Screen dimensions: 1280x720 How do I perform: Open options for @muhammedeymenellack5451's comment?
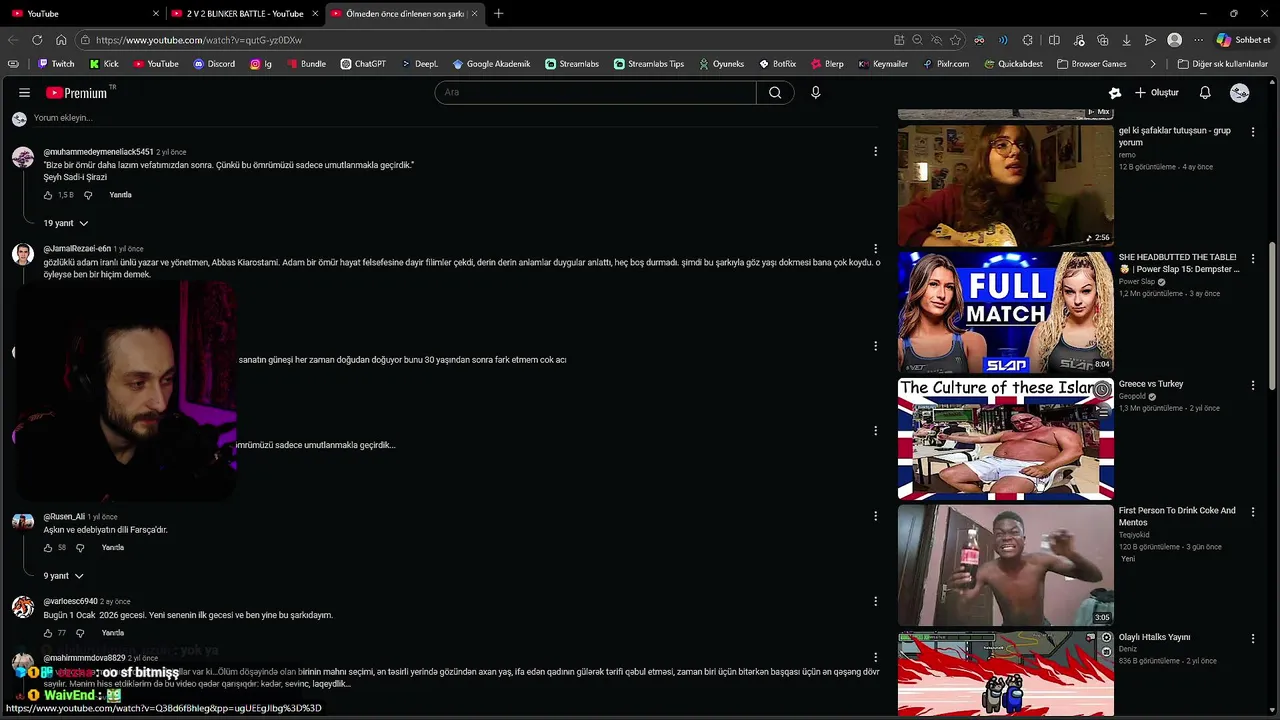(875, 151)
